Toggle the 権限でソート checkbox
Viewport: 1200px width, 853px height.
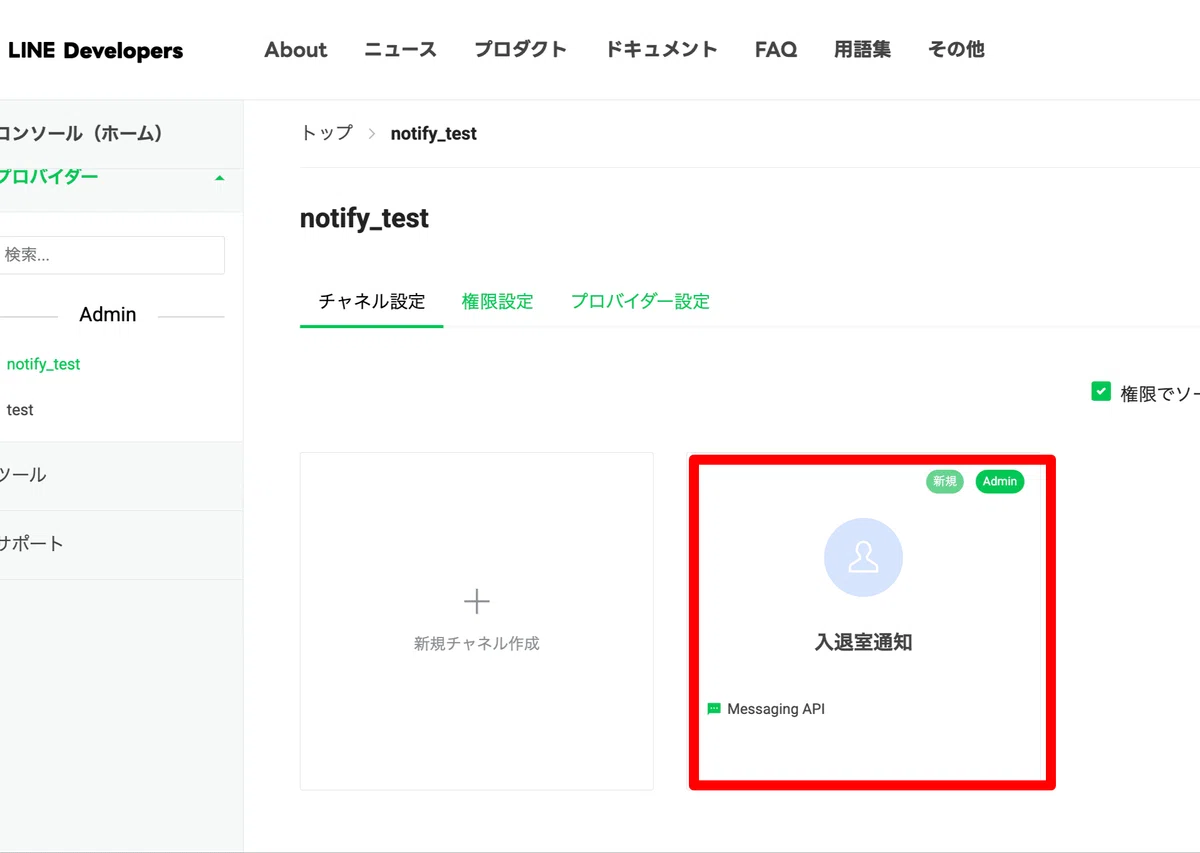pyautogui.click(x=1101, y=391)
